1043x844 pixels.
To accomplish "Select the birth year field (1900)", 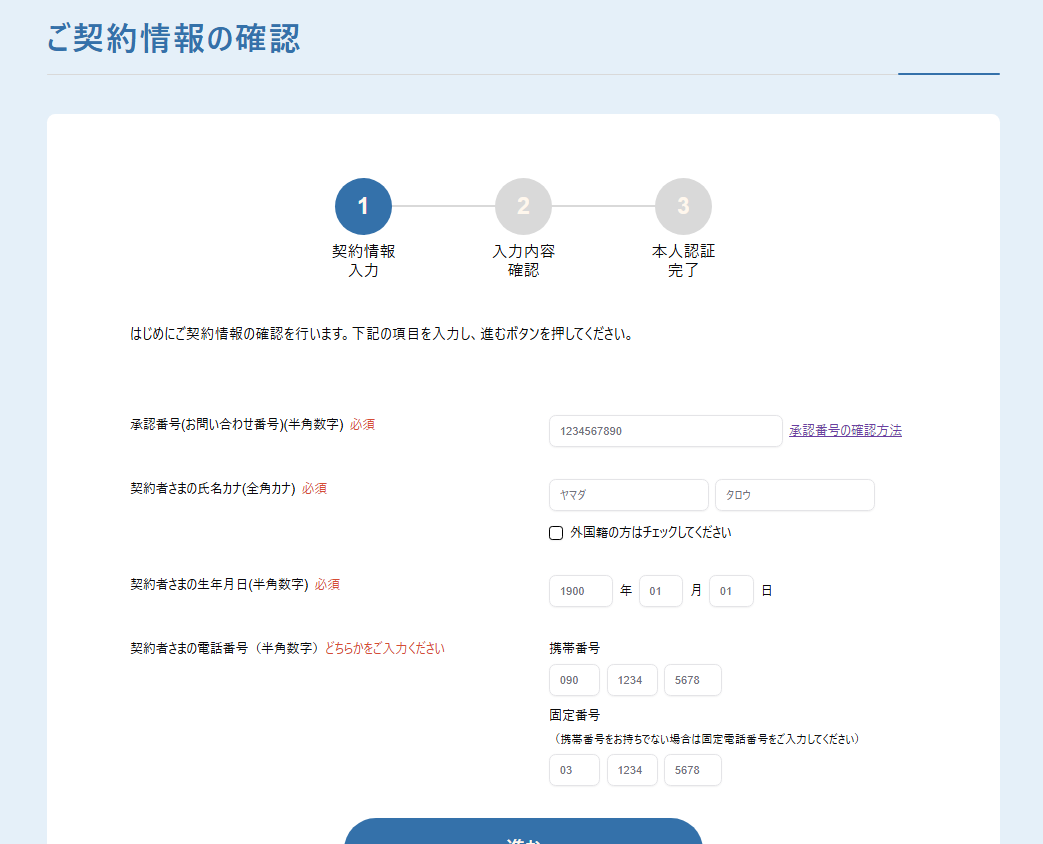I will click(x=580, y=591).
